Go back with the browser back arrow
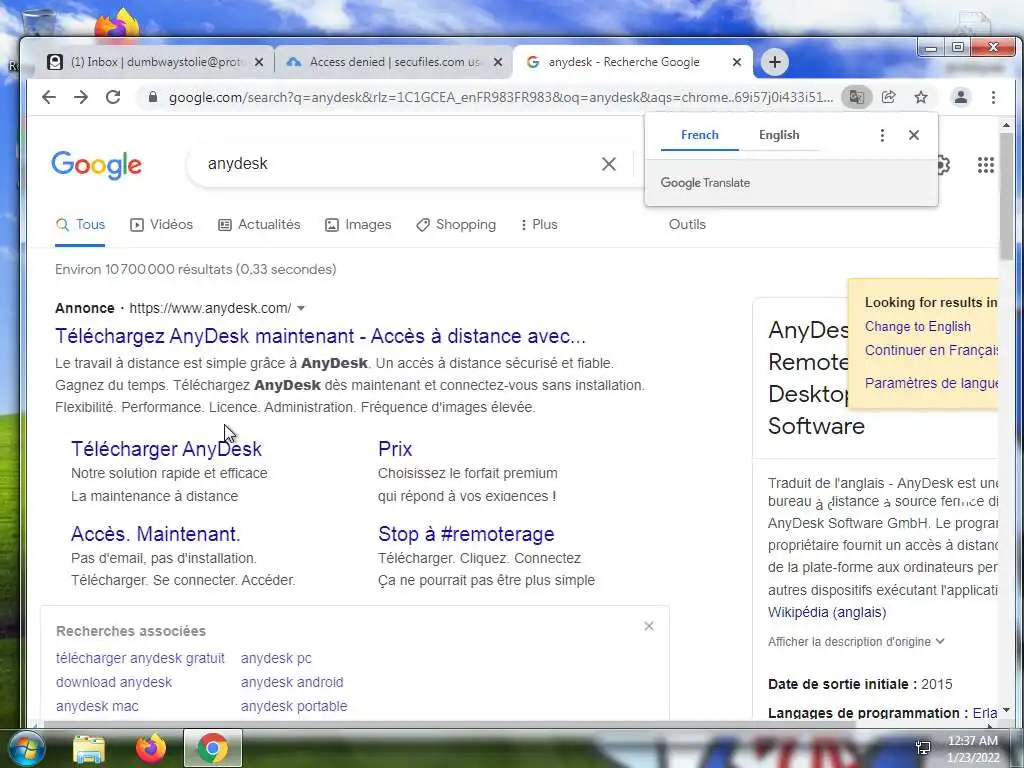Image resolution: width=1024 pixels, height=768 pixels. coord(49,97)
